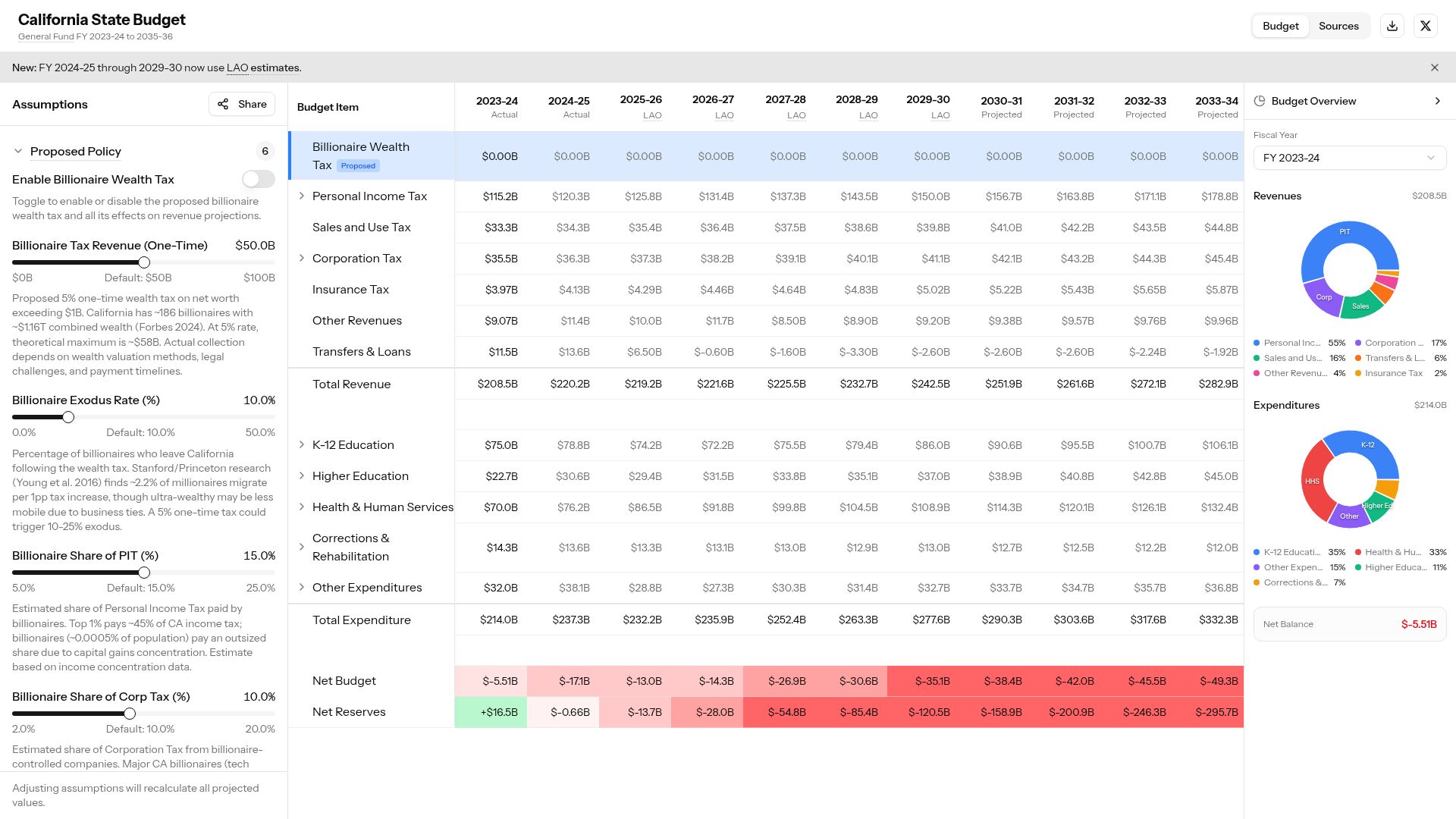Screen dimensions: 1456x819
Task: Expand Corrections & Rehabilitation row
Action: 302,547
